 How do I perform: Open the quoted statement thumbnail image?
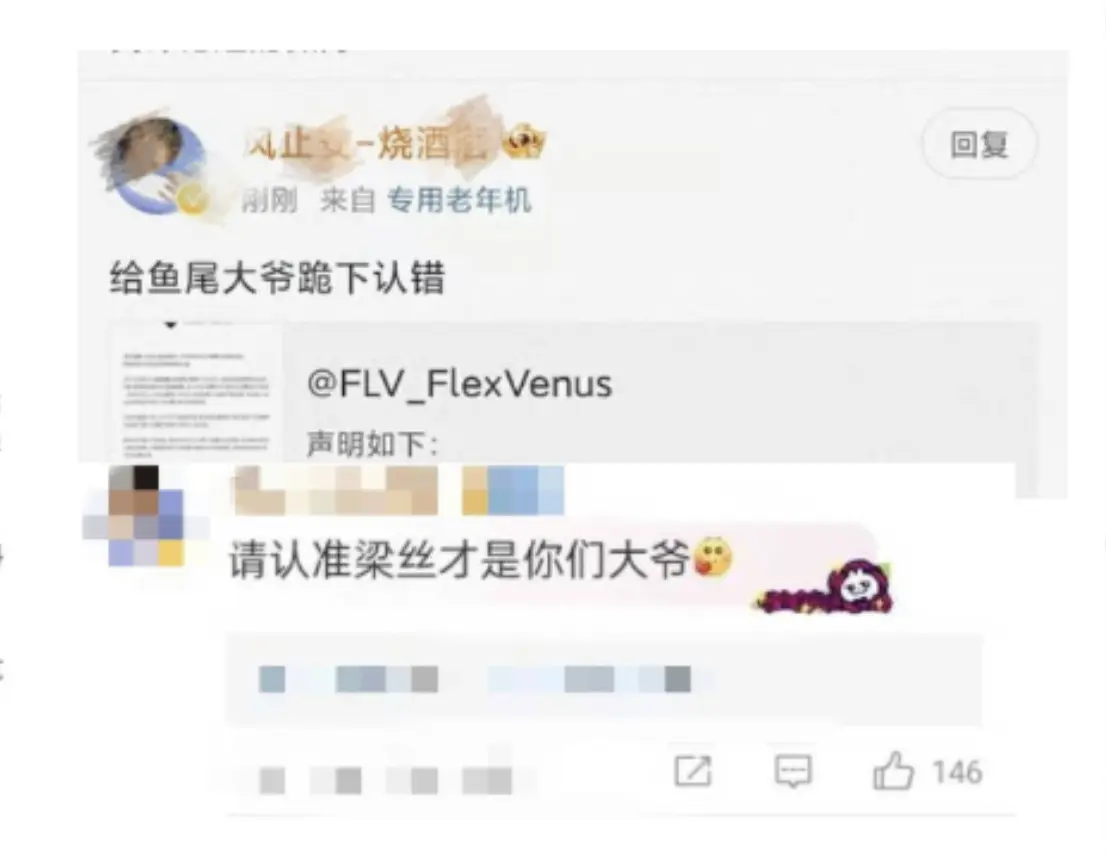195,395
